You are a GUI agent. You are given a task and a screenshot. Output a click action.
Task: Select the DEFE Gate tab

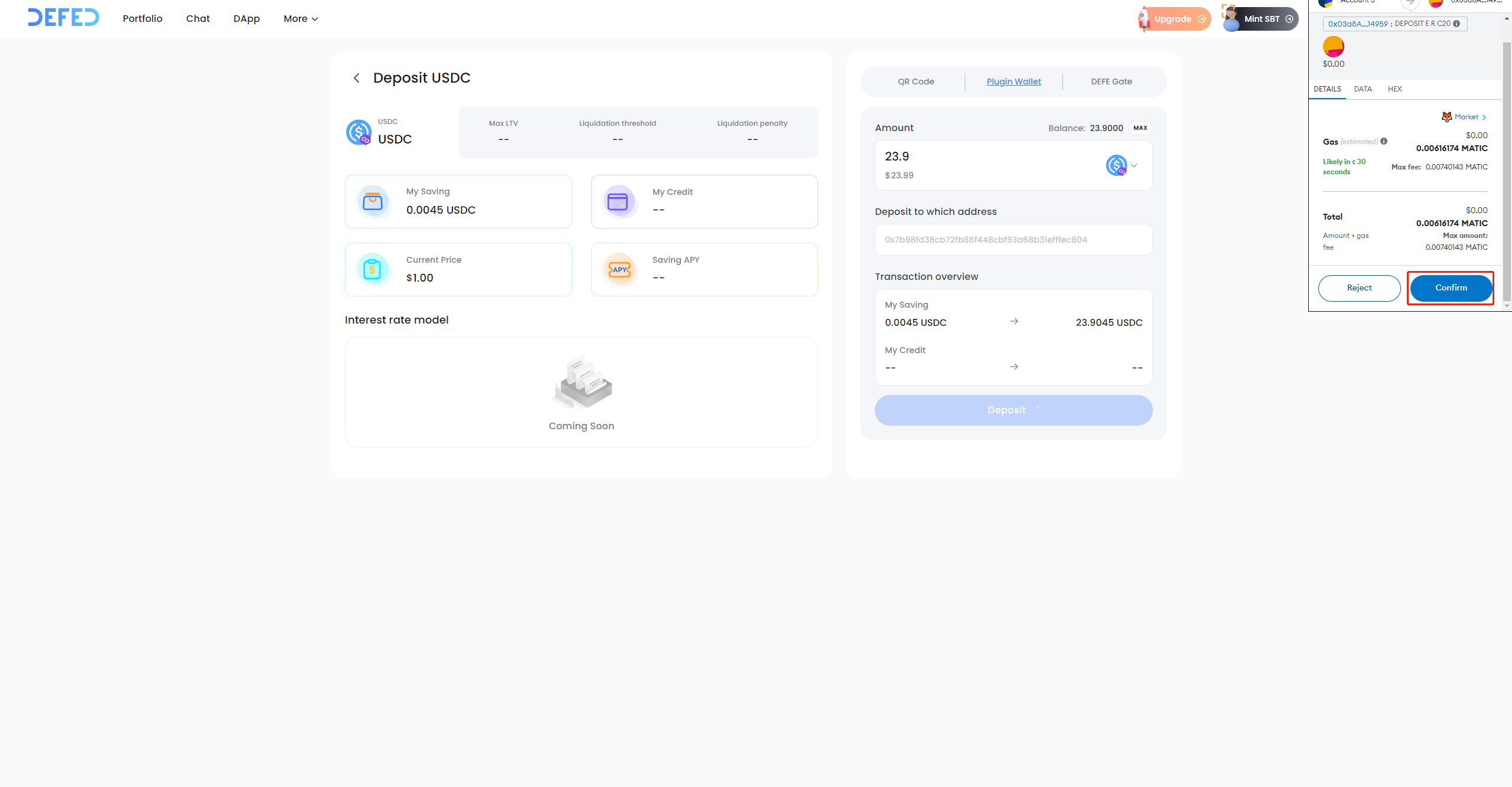click(1111, 81)
